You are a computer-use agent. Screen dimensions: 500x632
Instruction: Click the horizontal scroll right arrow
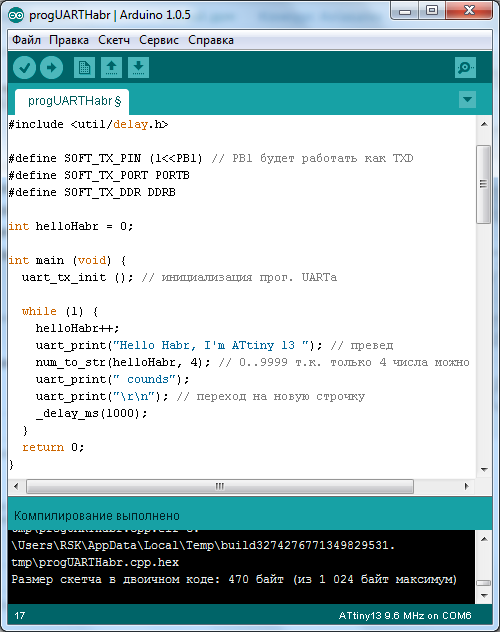click(467, 486)
